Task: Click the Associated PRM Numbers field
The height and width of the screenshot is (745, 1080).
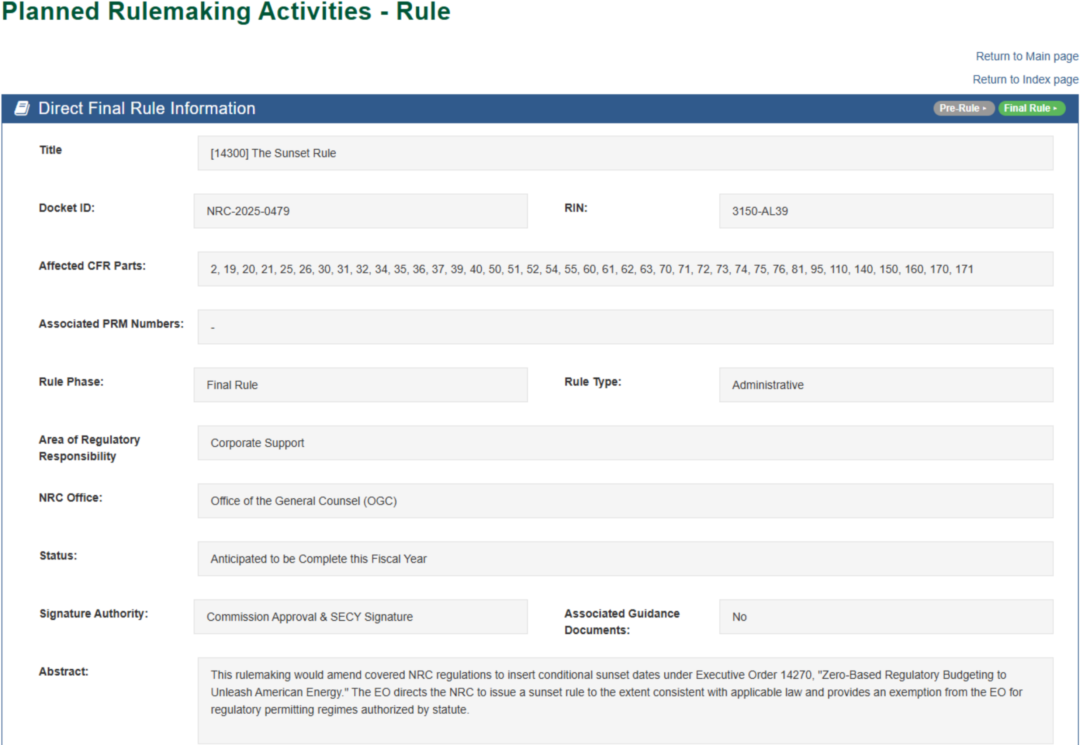Action: tap(624, 327)
